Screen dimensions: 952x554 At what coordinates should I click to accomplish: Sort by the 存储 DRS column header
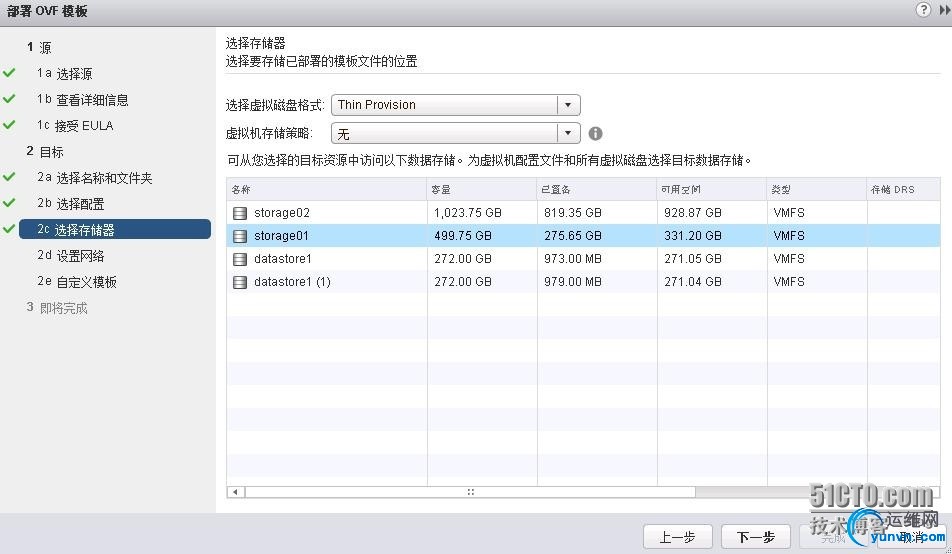903,190
